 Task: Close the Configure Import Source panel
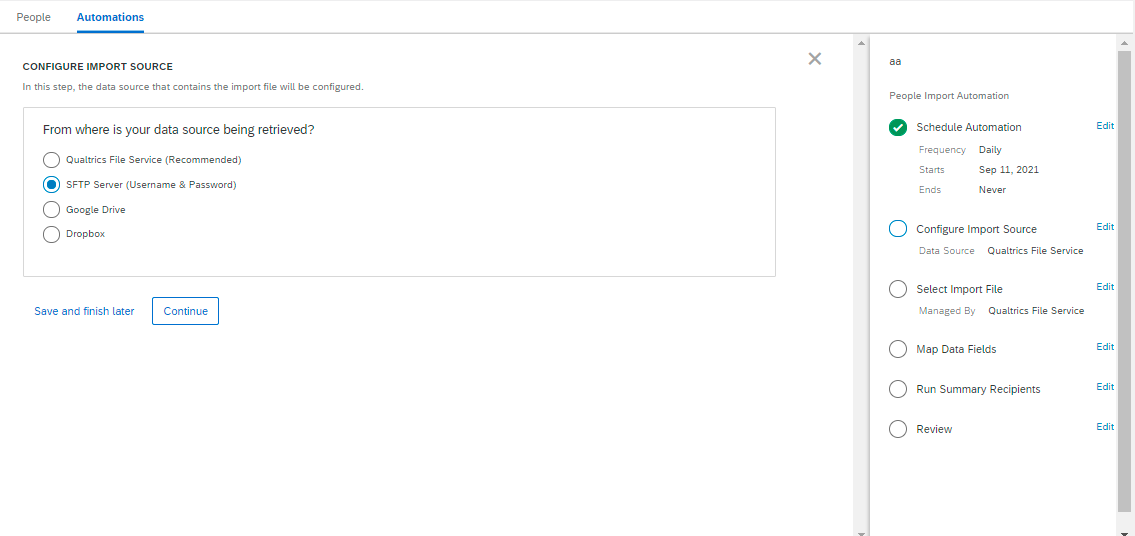(x=814, y=59)
